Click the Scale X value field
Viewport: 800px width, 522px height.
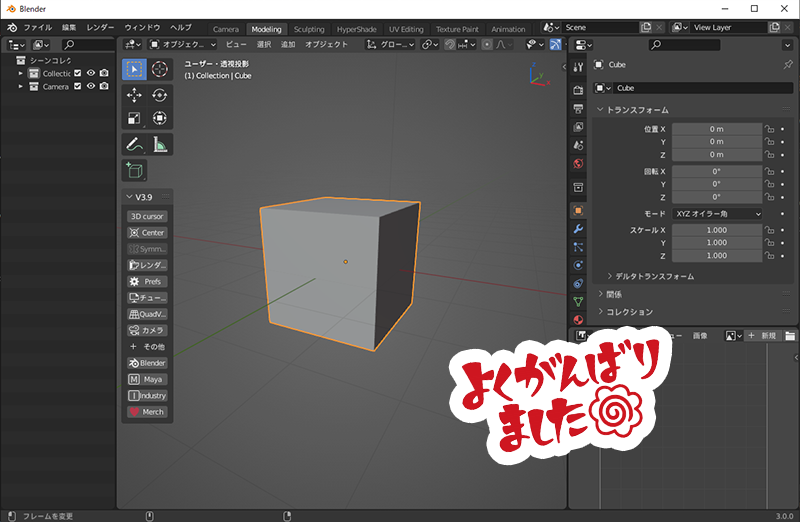tap(716, 230)
